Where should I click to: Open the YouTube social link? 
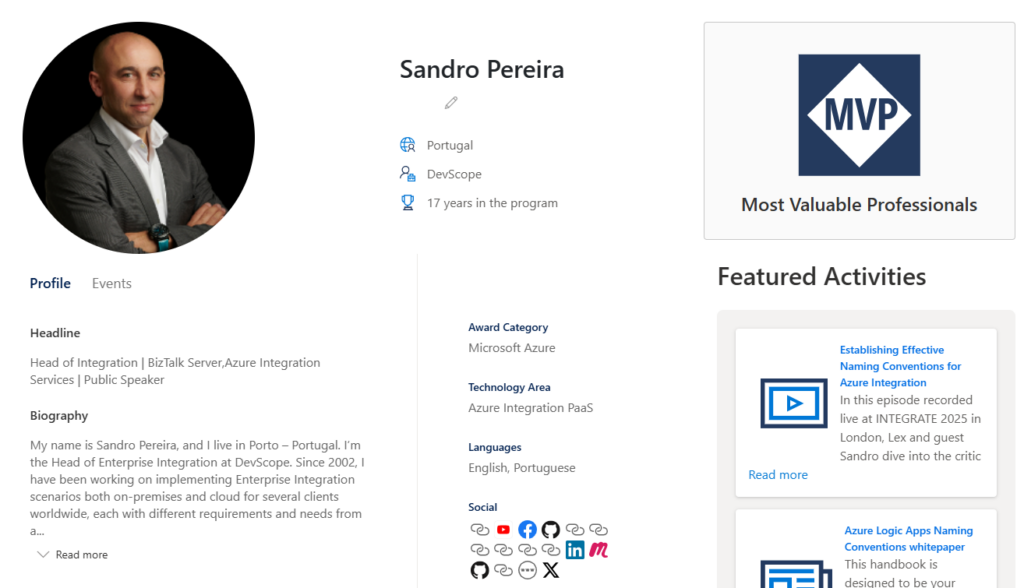503,529
